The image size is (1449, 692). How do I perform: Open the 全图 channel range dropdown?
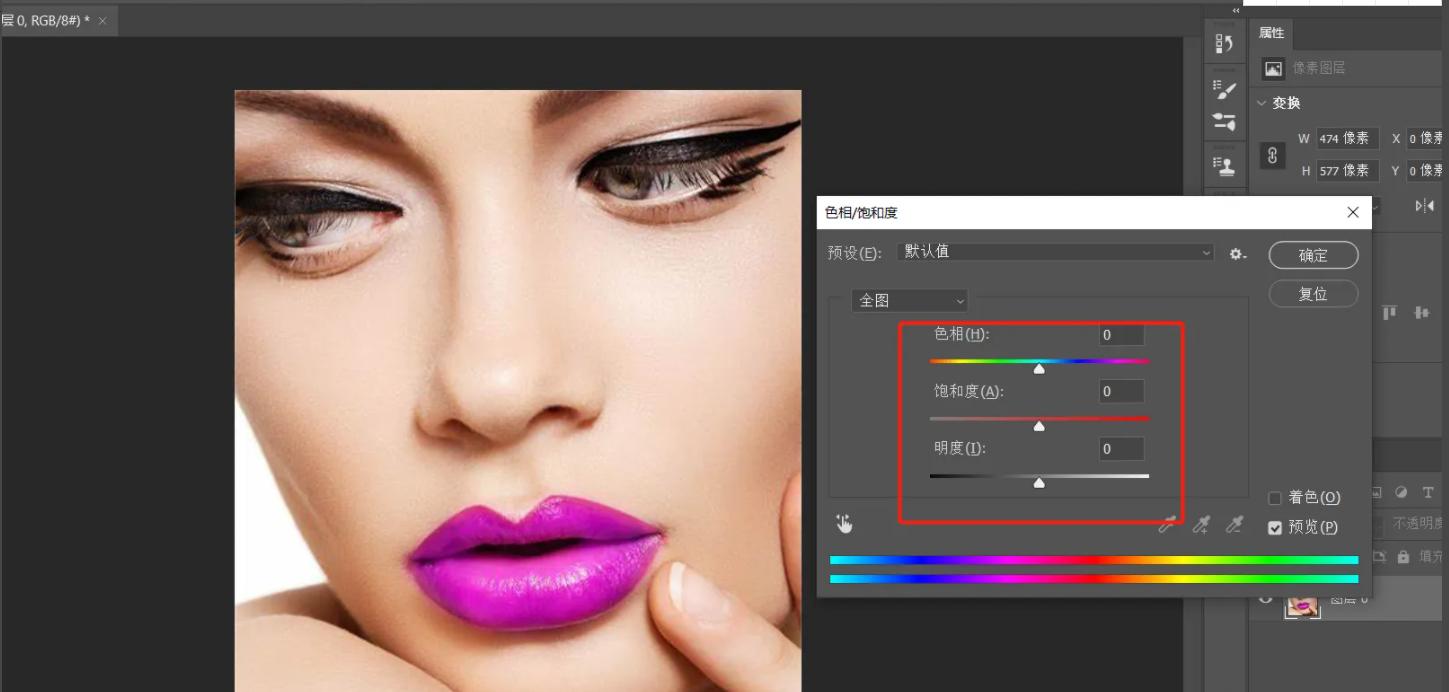click(x=910, y=300)
